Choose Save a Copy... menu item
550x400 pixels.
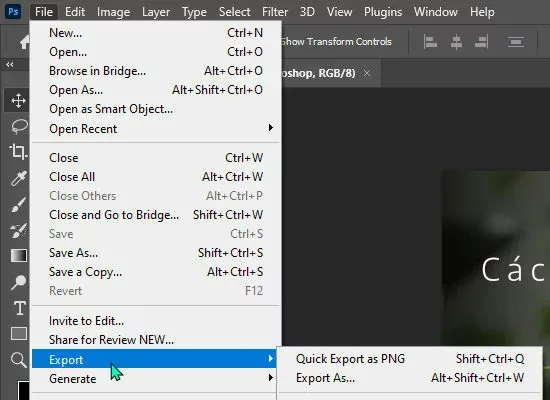(x=156, y=272)
